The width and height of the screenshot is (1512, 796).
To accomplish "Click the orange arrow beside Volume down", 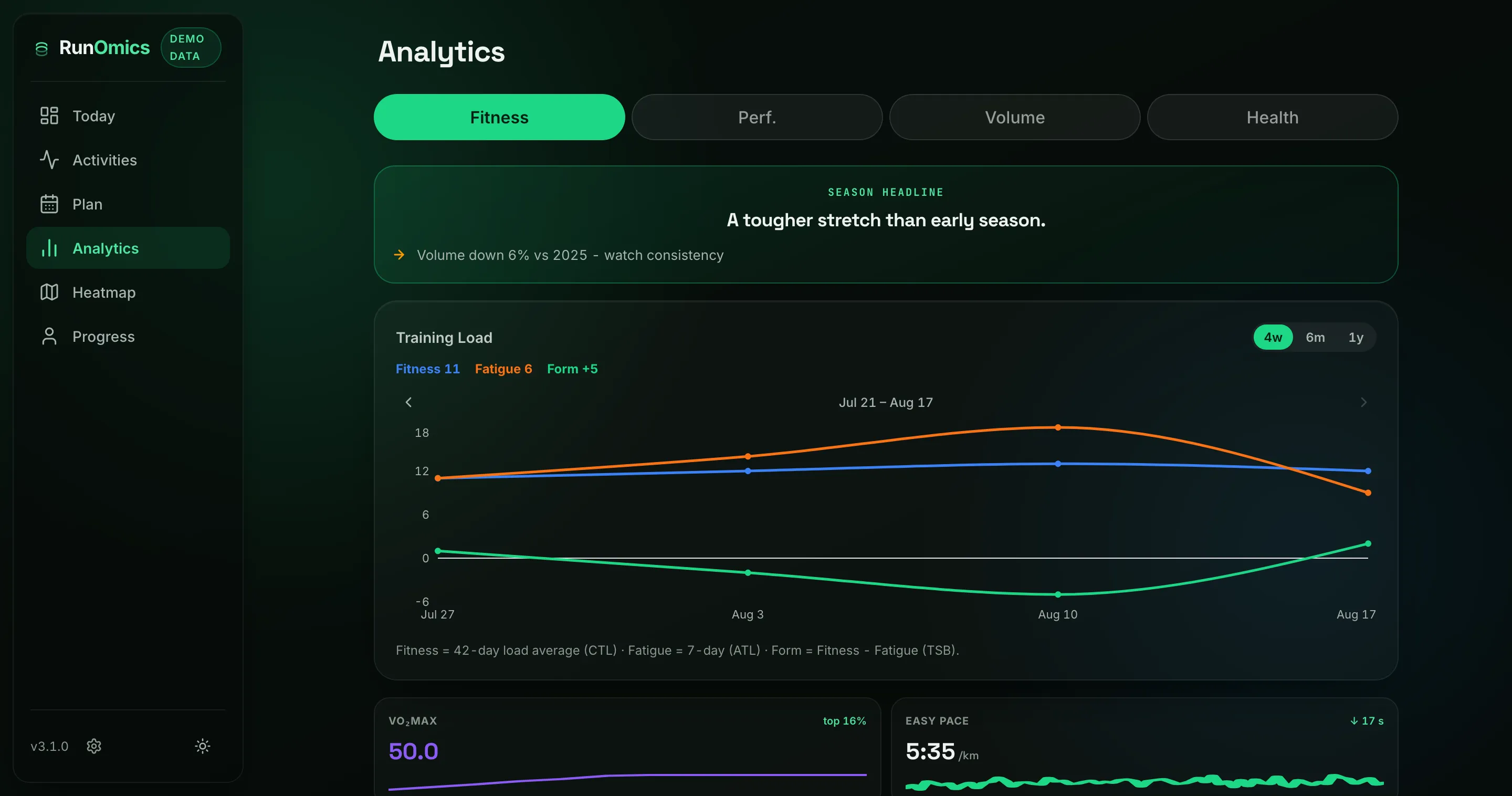I will 399,255.
